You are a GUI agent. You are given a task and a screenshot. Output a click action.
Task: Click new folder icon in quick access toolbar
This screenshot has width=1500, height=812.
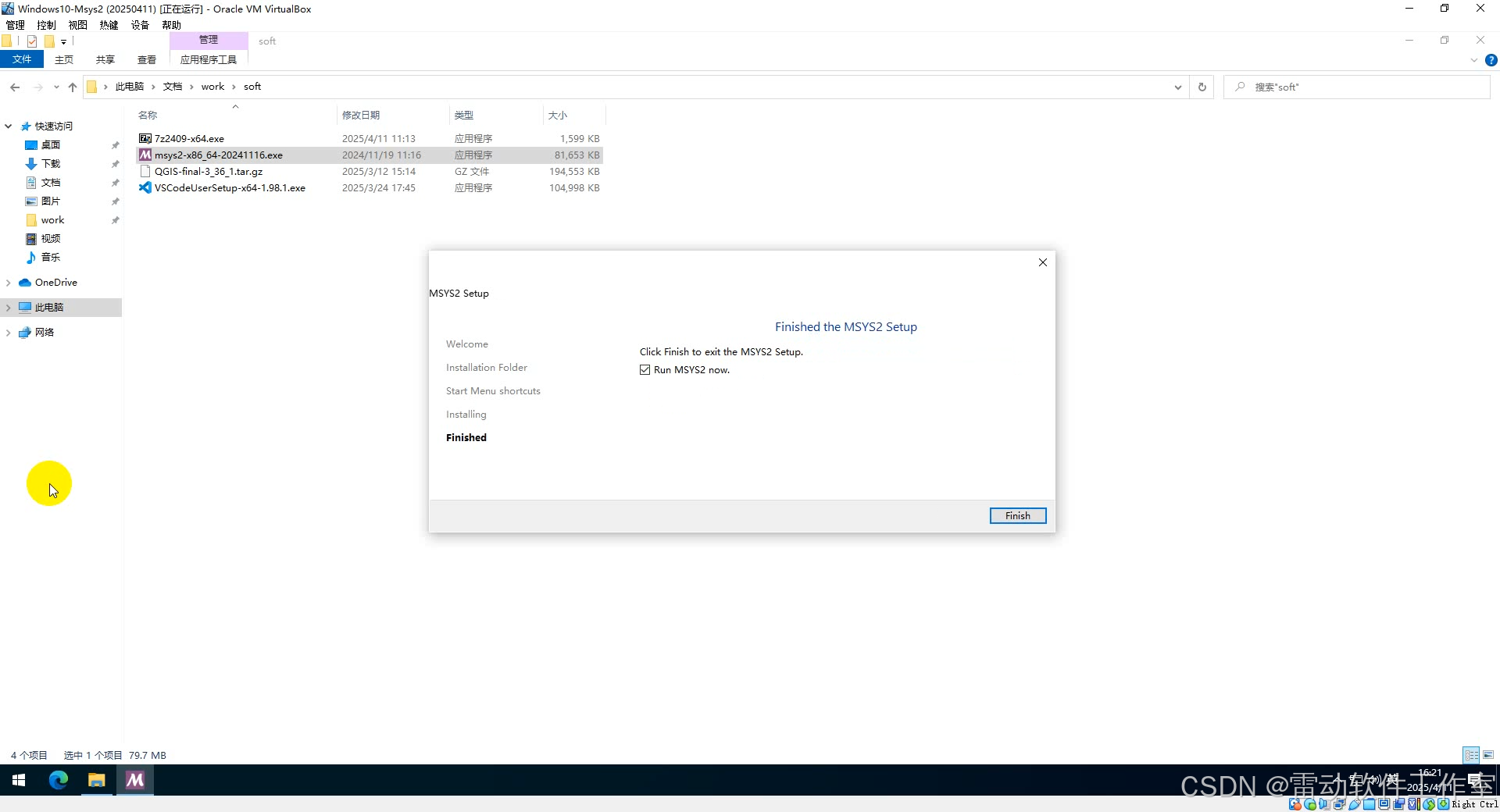[49, 41]
